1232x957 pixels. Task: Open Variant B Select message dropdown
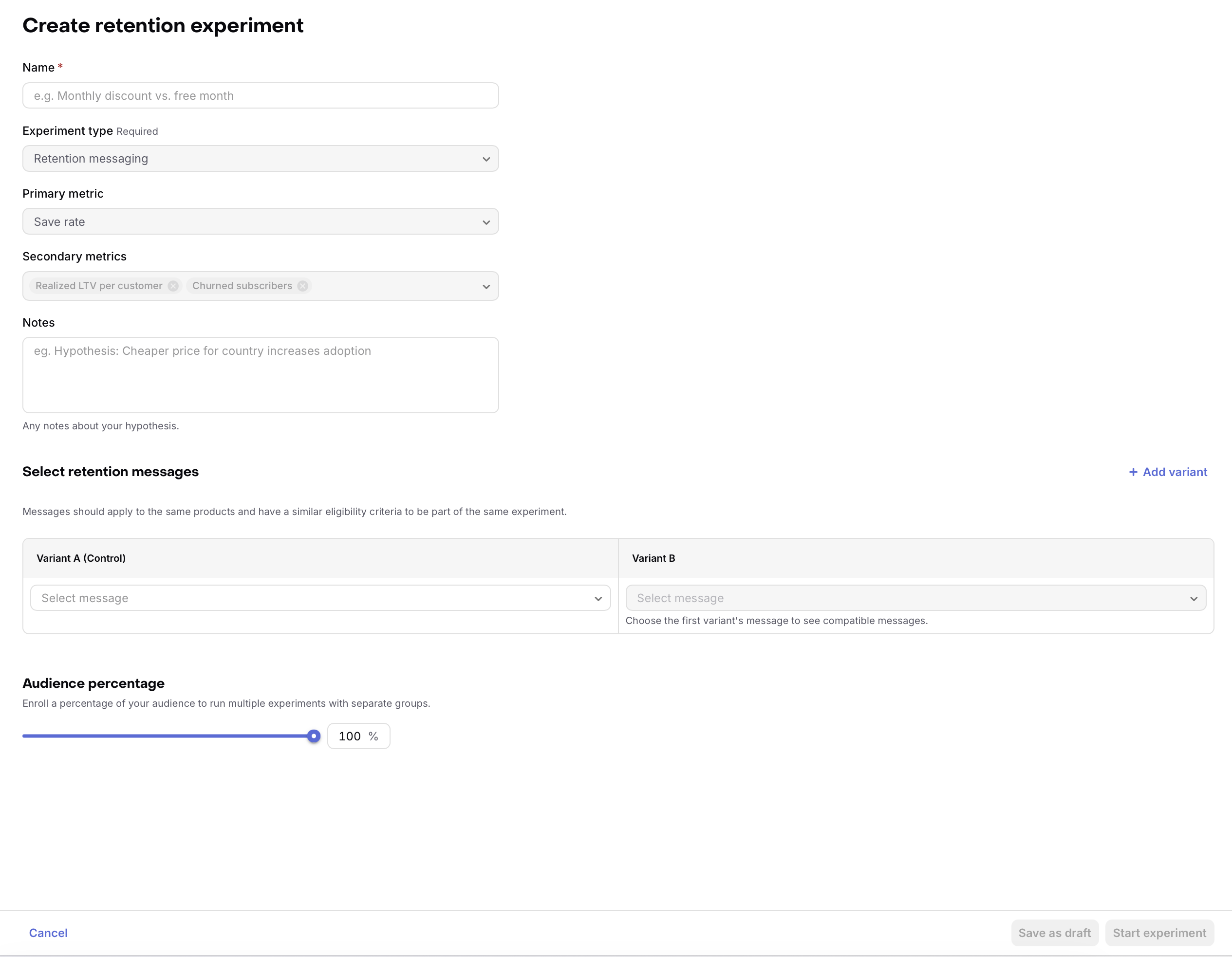pos(915,598)
